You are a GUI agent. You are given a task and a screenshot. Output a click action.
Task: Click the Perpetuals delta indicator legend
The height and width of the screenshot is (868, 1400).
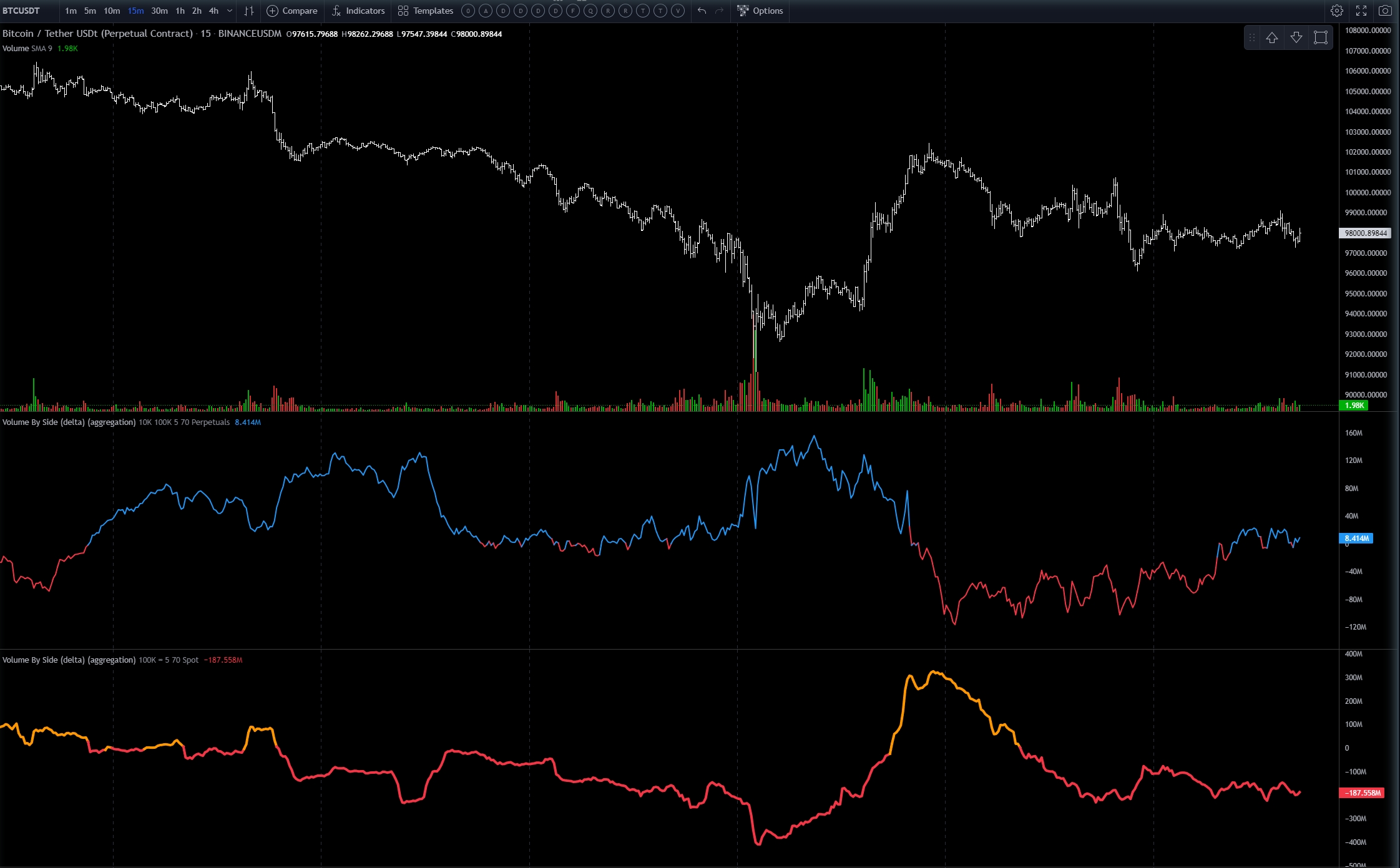point(69,422)
